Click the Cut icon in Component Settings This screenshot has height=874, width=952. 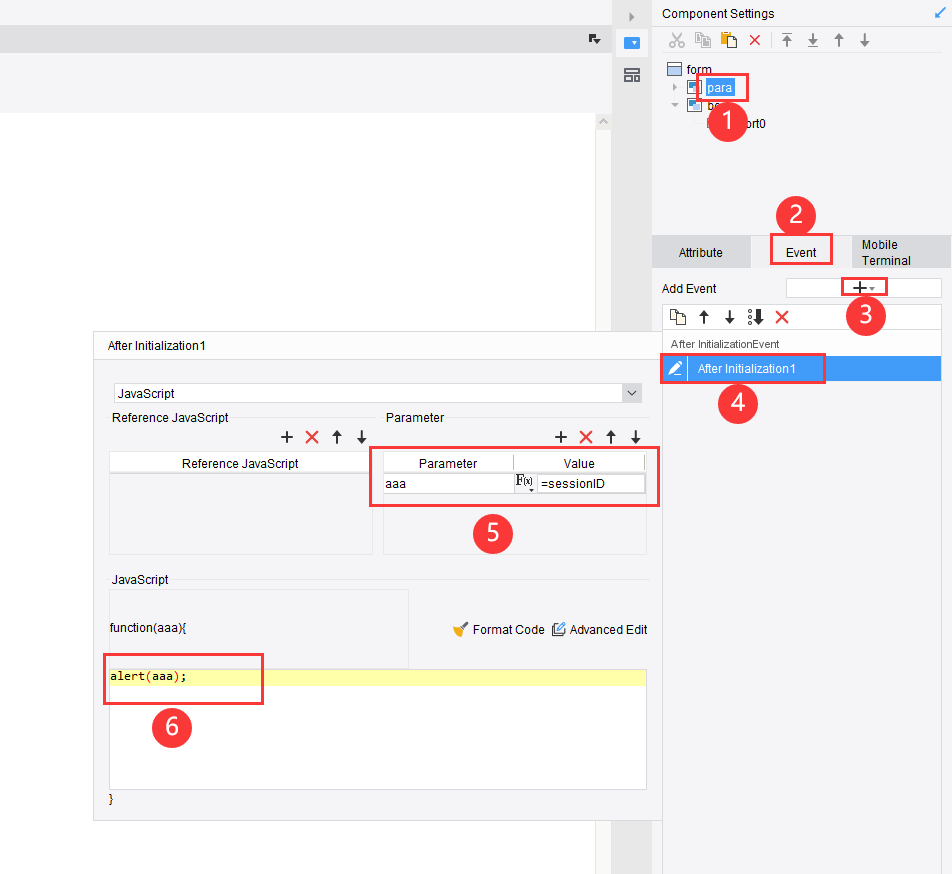point(676,40)
